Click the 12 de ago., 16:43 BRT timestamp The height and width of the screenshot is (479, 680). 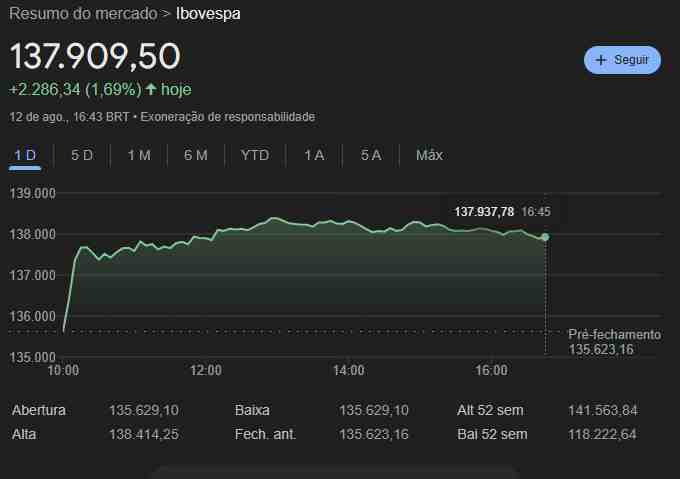pyautogui.click(x=69, y=117)
